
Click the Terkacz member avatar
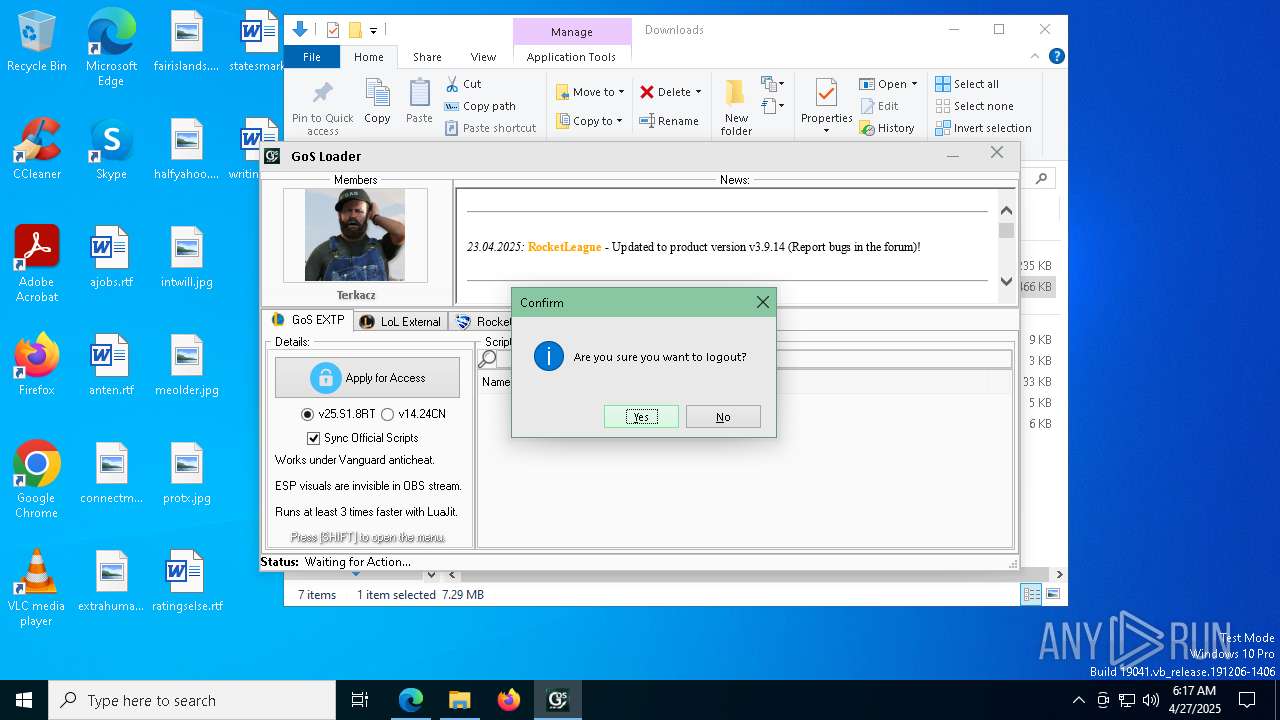[x=355, y=235]
